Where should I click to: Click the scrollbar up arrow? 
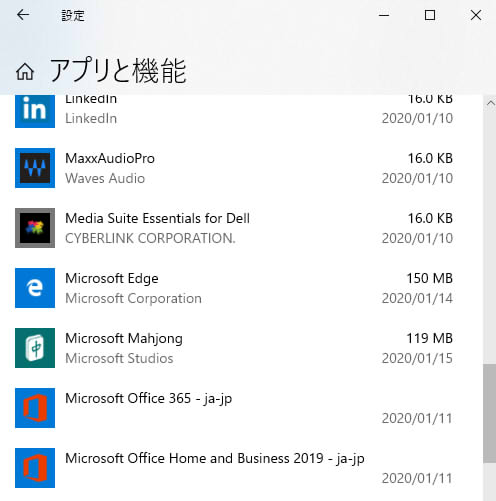(490, 103)
